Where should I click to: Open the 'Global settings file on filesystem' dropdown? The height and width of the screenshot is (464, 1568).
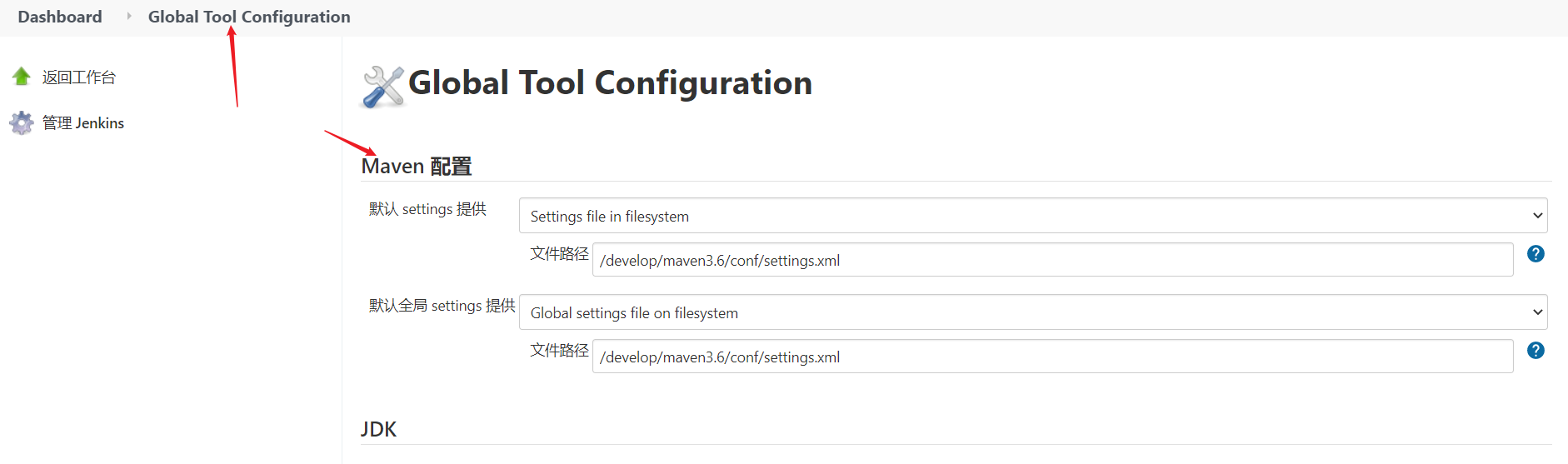[1032, 312]
